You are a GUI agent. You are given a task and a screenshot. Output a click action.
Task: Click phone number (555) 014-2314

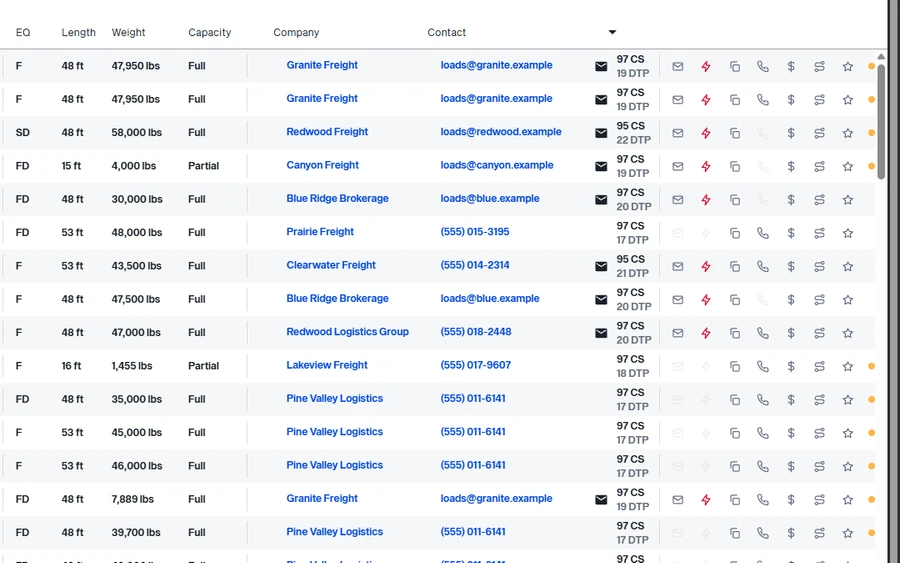(475, 265)
